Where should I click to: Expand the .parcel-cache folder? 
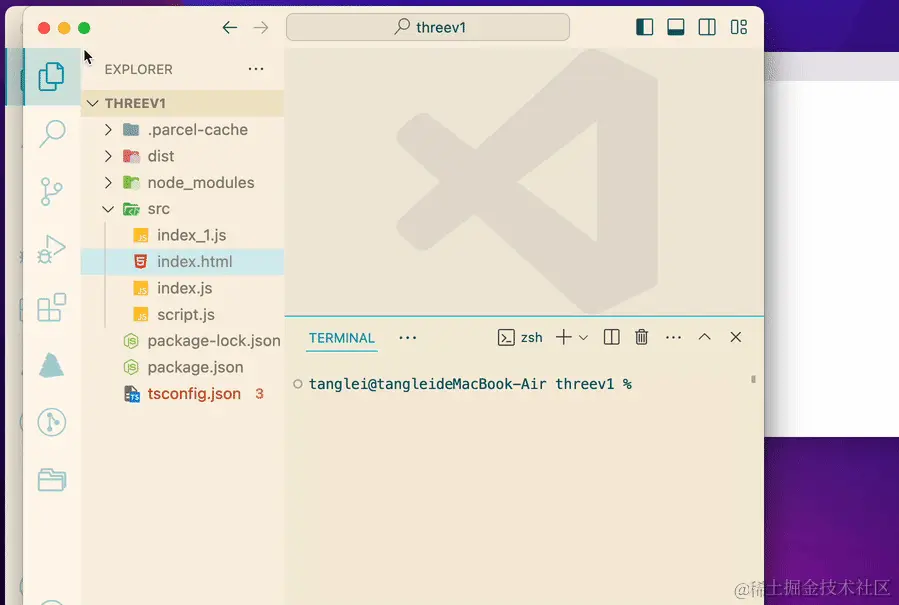182,130
